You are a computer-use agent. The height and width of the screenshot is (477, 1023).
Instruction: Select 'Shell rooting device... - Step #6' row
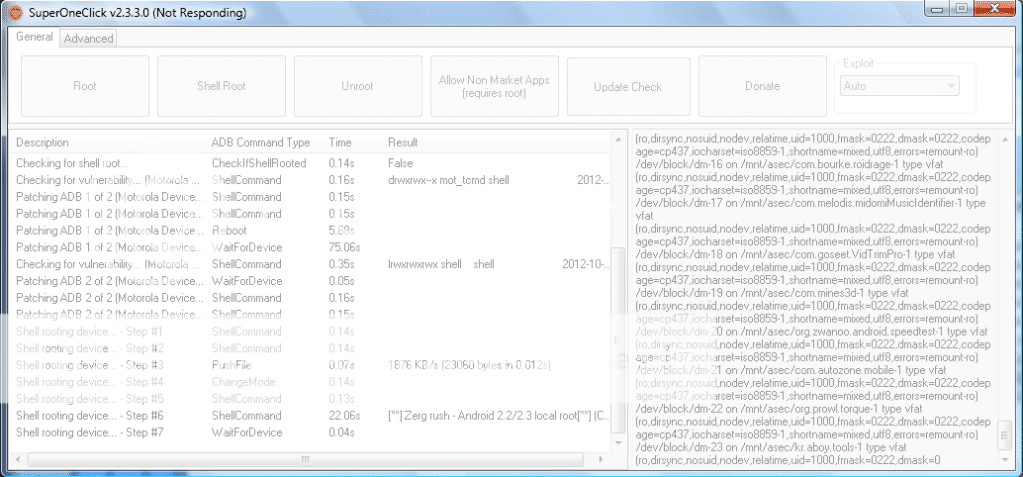tap(310, 416)
